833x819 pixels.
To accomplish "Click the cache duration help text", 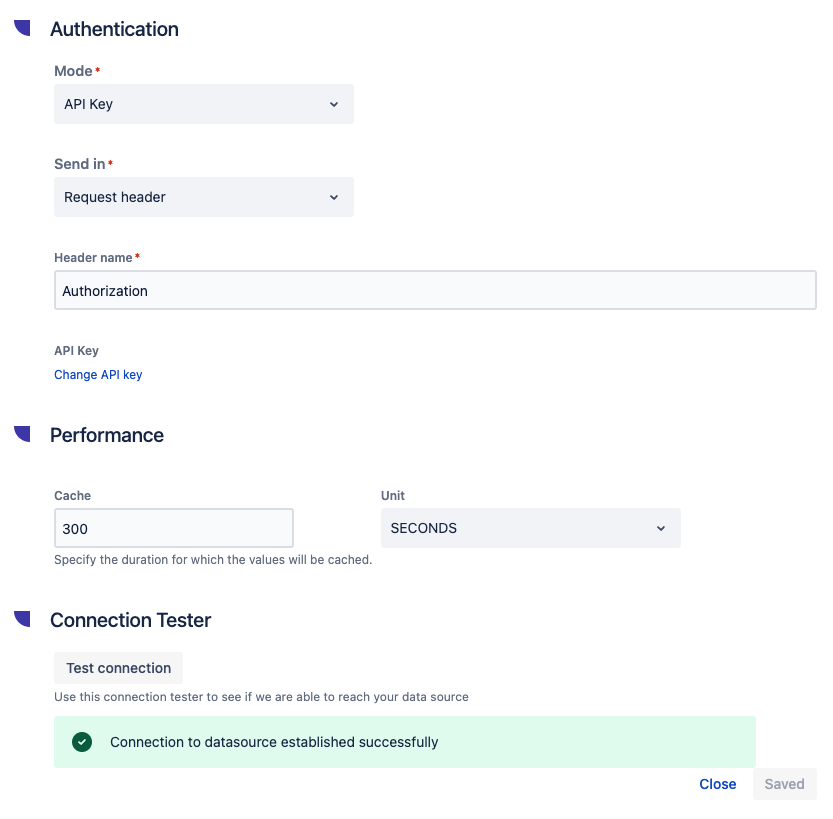I will point(213,560).
